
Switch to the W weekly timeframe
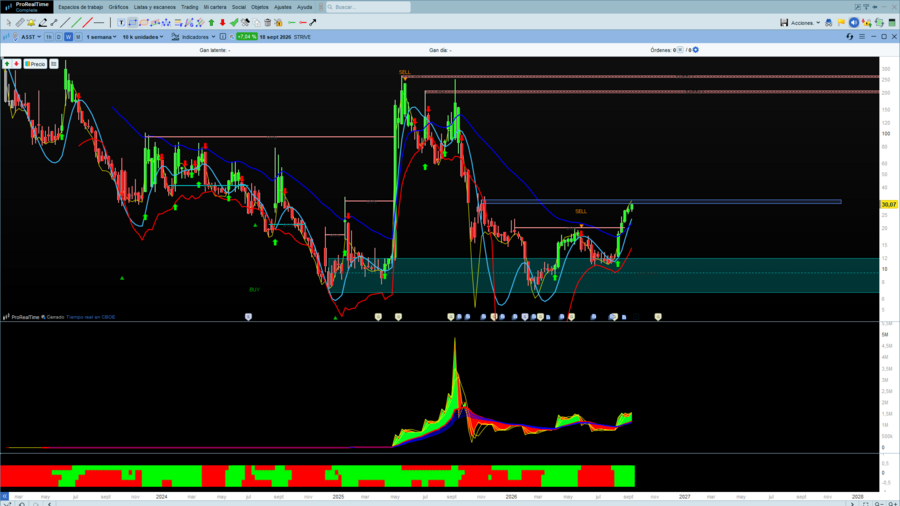(x=68, y=37)
